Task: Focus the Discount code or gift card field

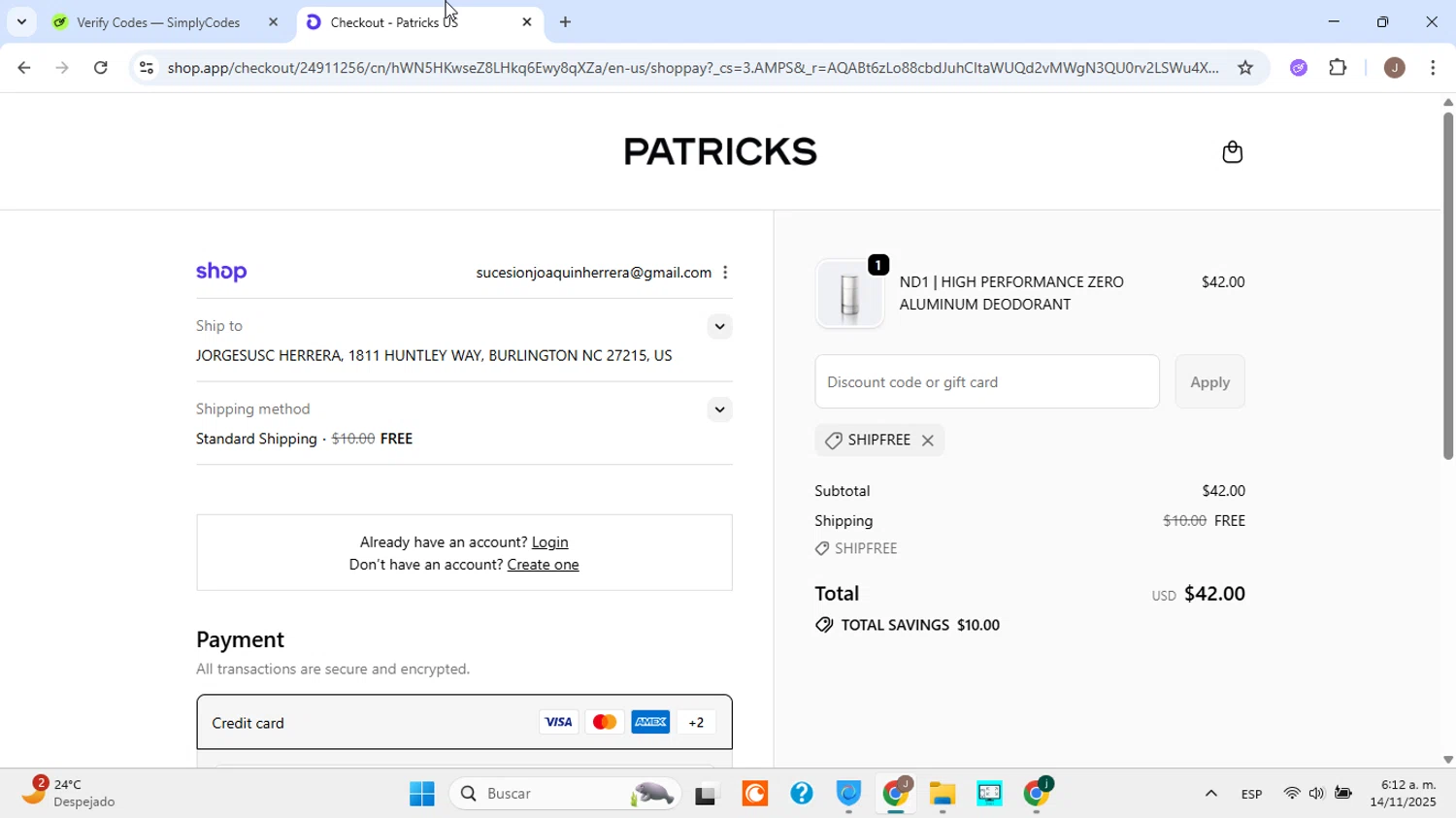Action: click(x=987, y=382)
